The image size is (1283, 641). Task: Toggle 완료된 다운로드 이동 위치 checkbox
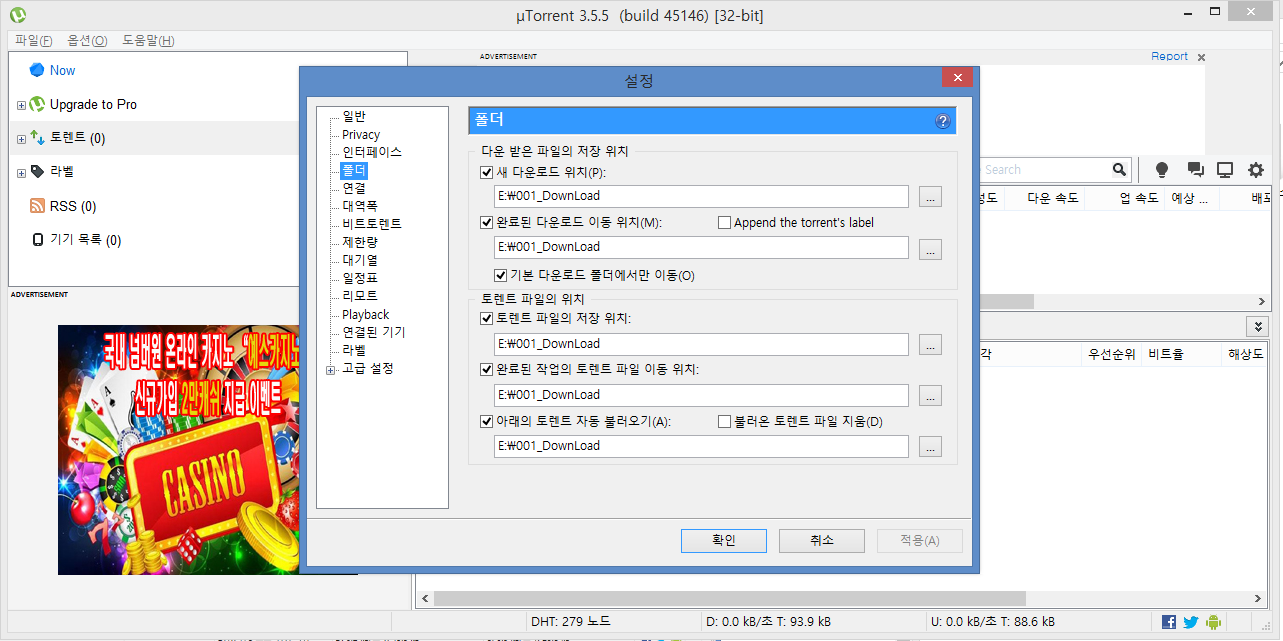coord(487,222)
